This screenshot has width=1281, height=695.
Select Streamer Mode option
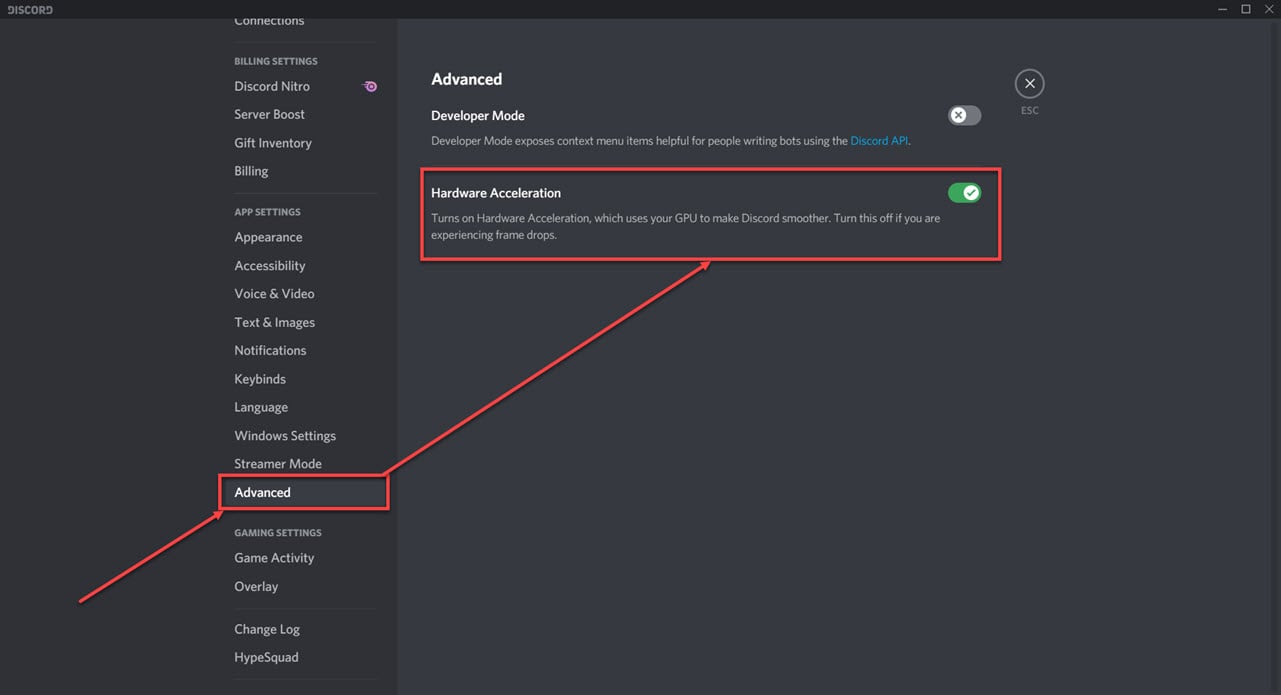[278, 464]
